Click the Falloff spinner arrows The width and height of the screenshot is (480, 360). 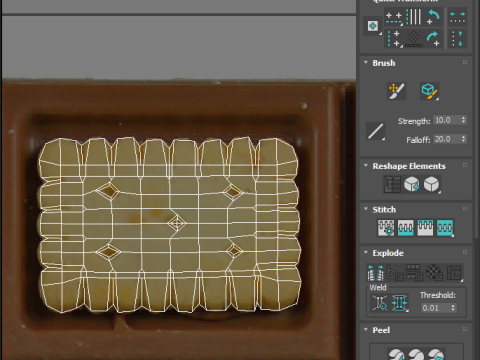pos(463,139)
